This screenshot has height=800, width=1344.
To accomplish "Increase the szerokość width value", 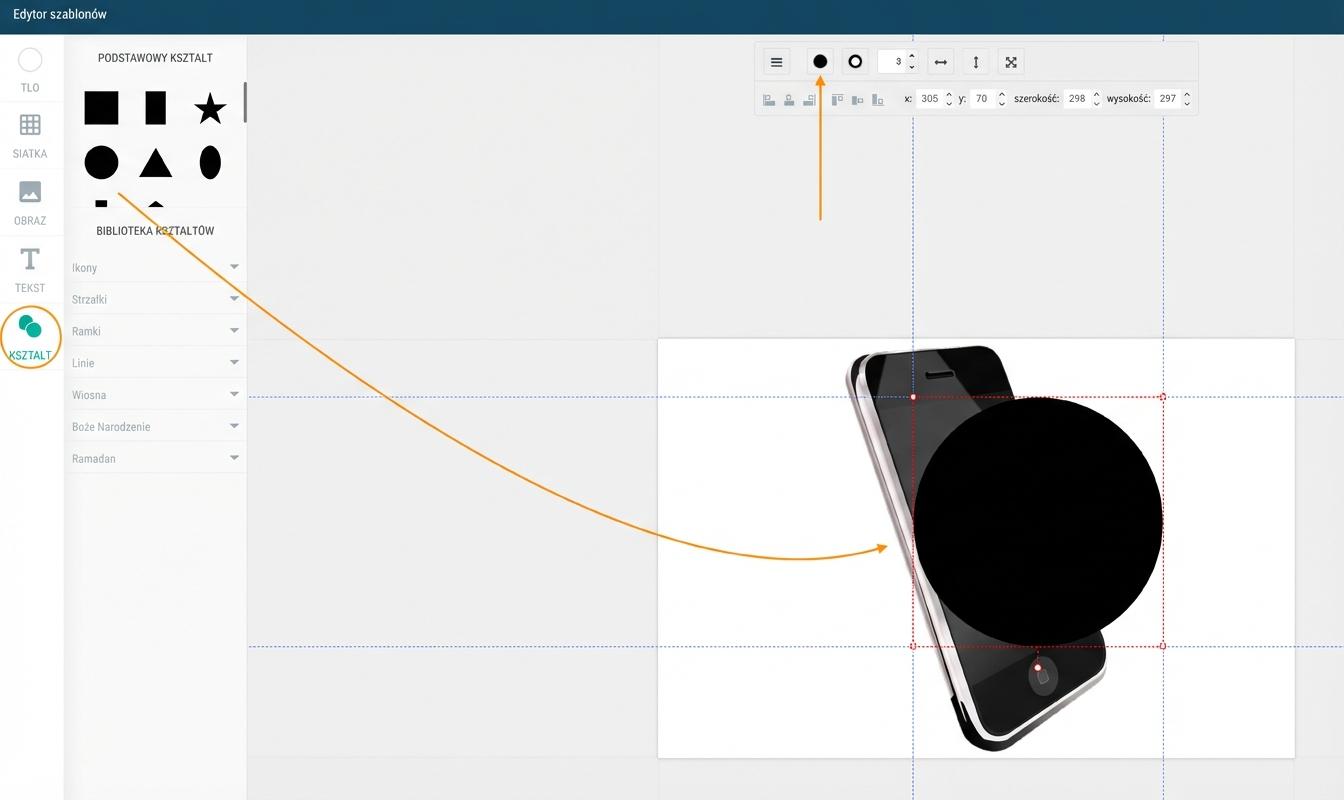I will pyautogui.click(x=1097, y=95).
